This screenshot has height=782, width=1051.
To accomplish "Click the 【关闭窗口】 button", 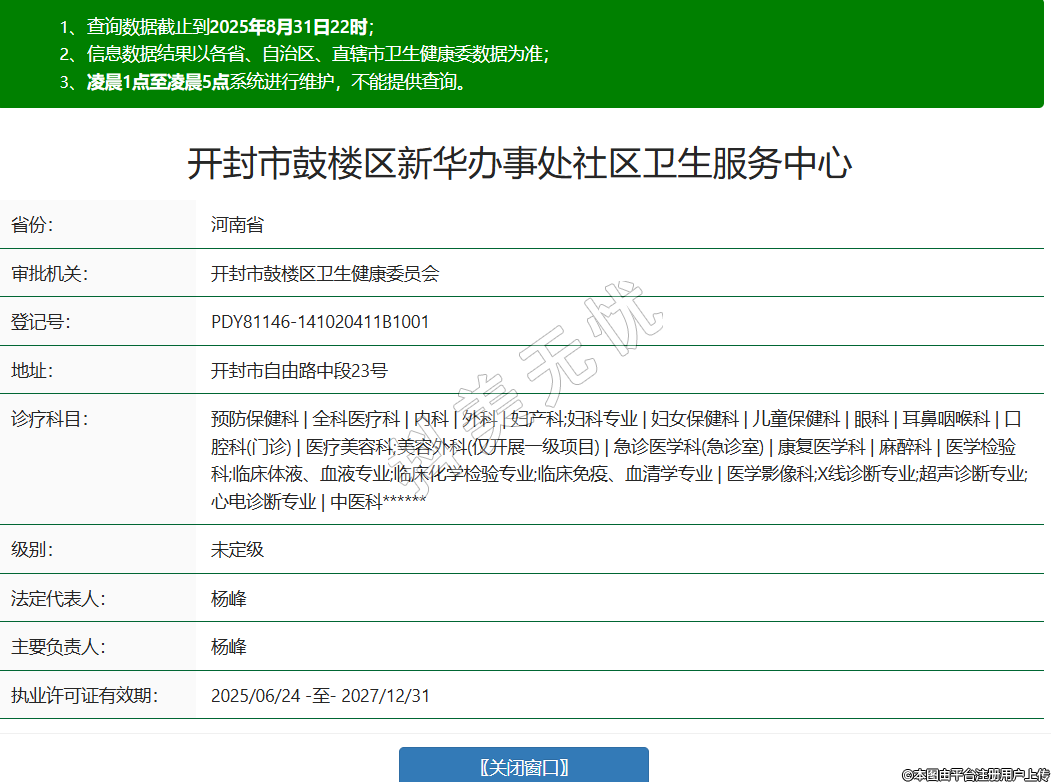I will click(524, 766).
